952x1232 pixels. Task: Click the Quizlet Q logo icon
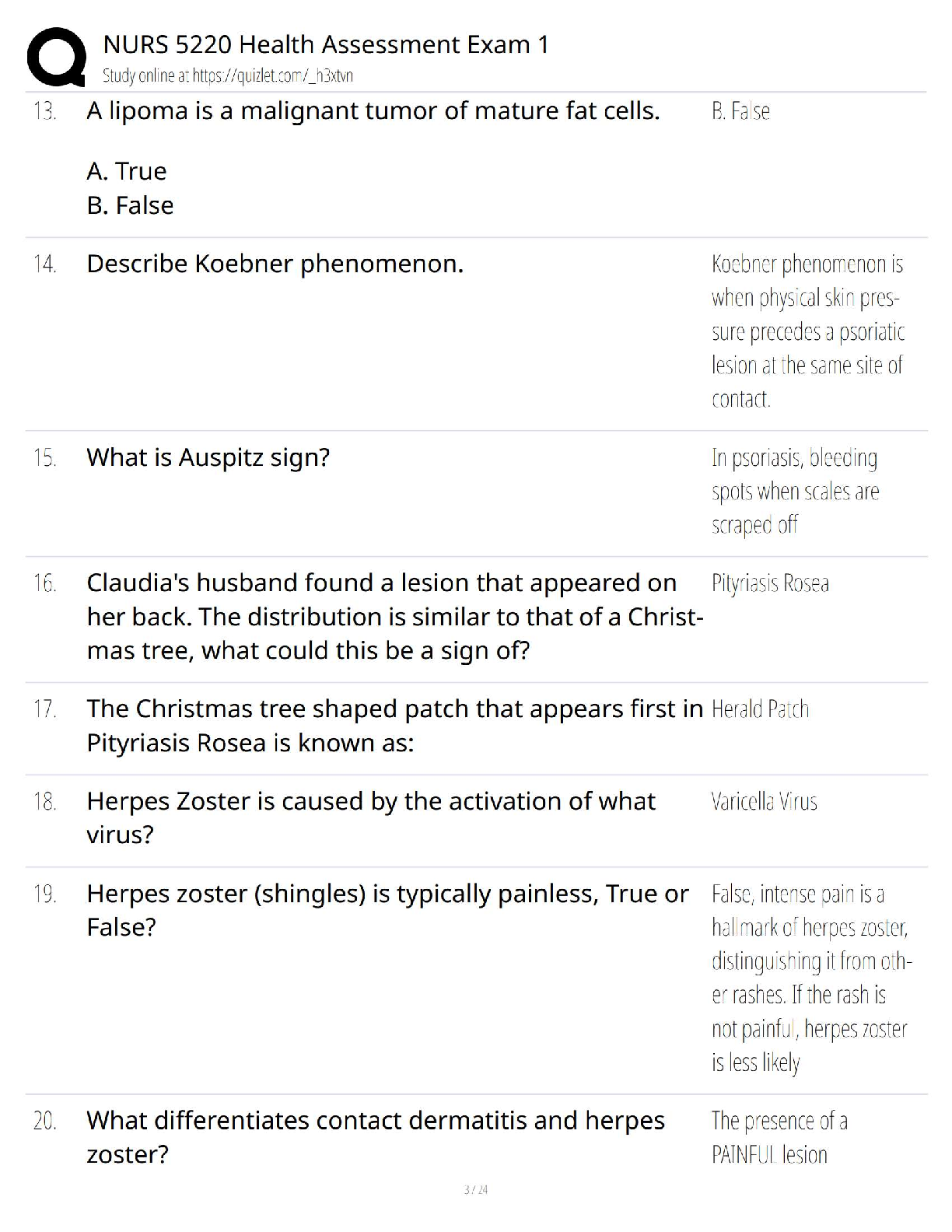56,57
